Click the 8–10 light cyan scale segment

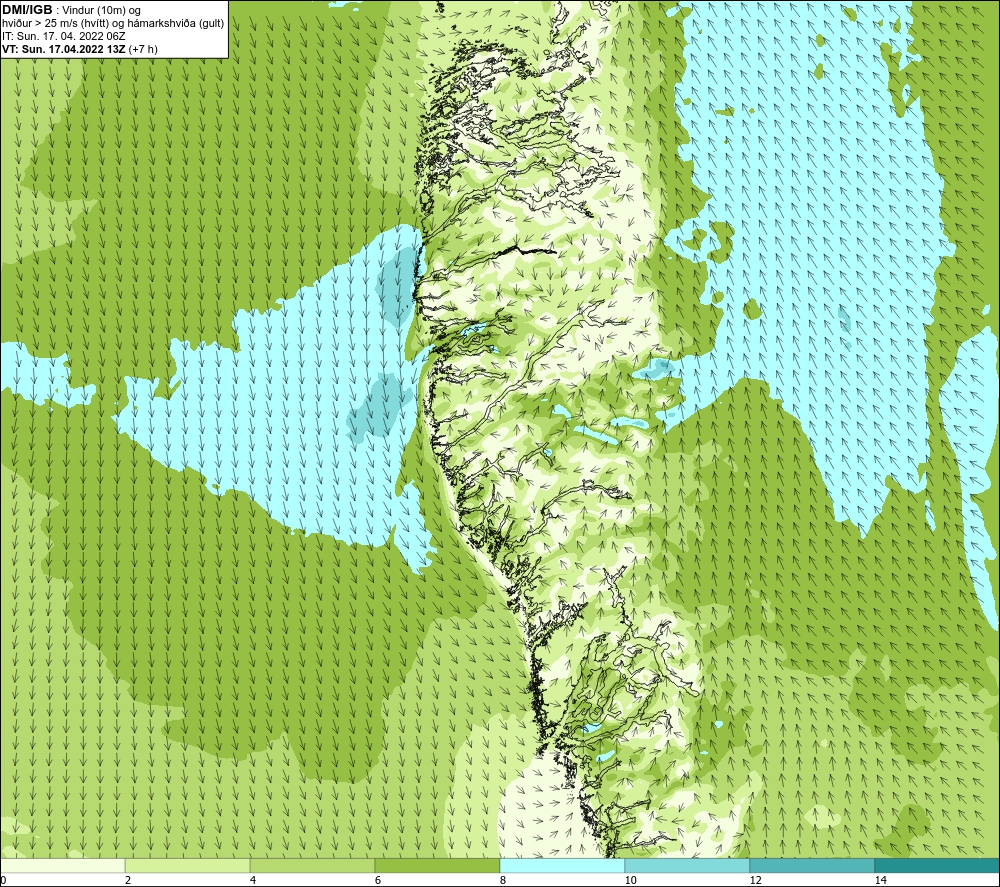(562, 866)
